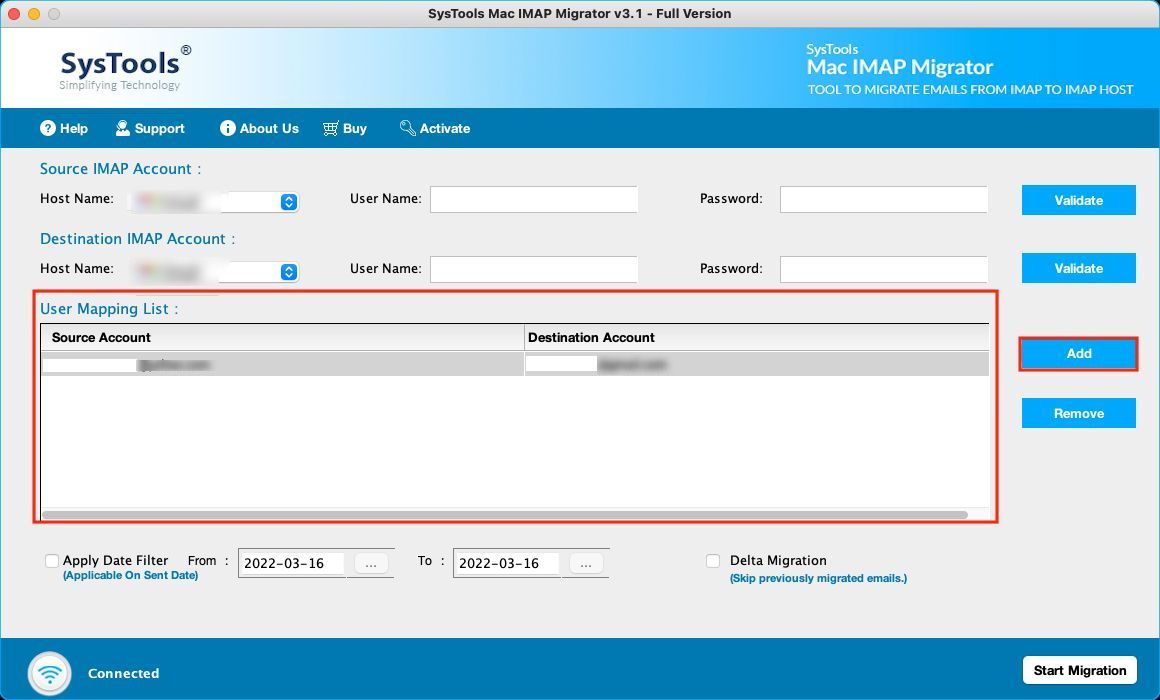The height and width of the screenshot is (700, 1160).
Task: Click the SysTools logo
Action: pyautogui.click(x=124, y=68)
